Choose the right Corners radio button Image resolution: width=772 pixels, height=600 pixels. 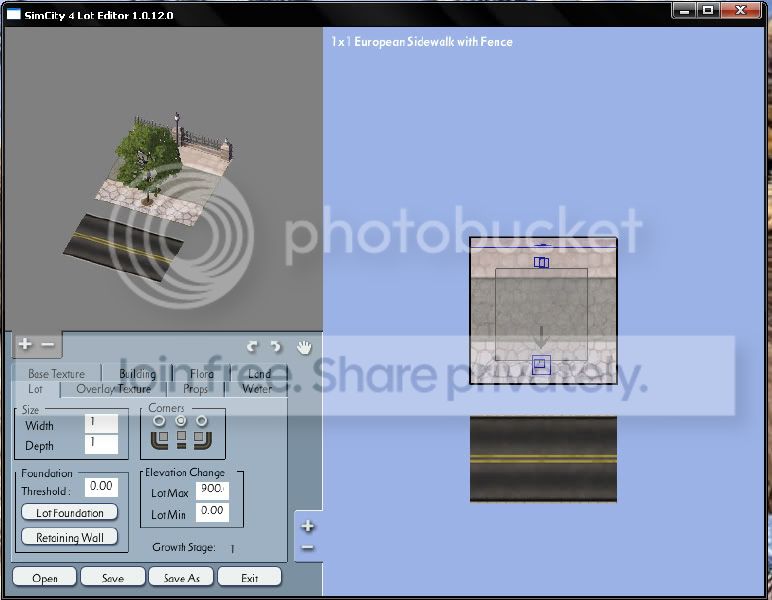point(202,421)
